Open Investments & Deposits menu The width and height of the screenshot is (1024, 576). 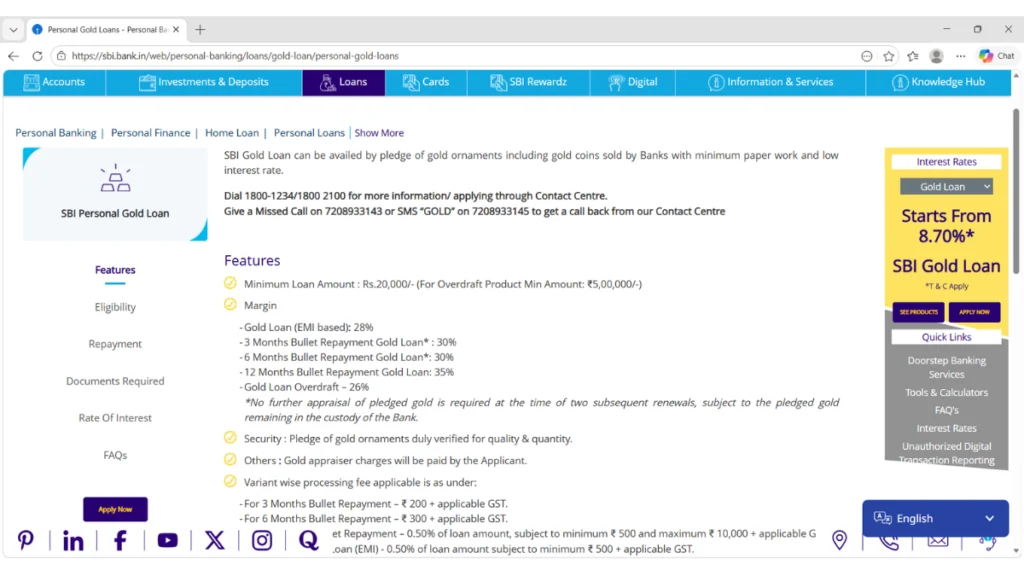click(204, 82)
